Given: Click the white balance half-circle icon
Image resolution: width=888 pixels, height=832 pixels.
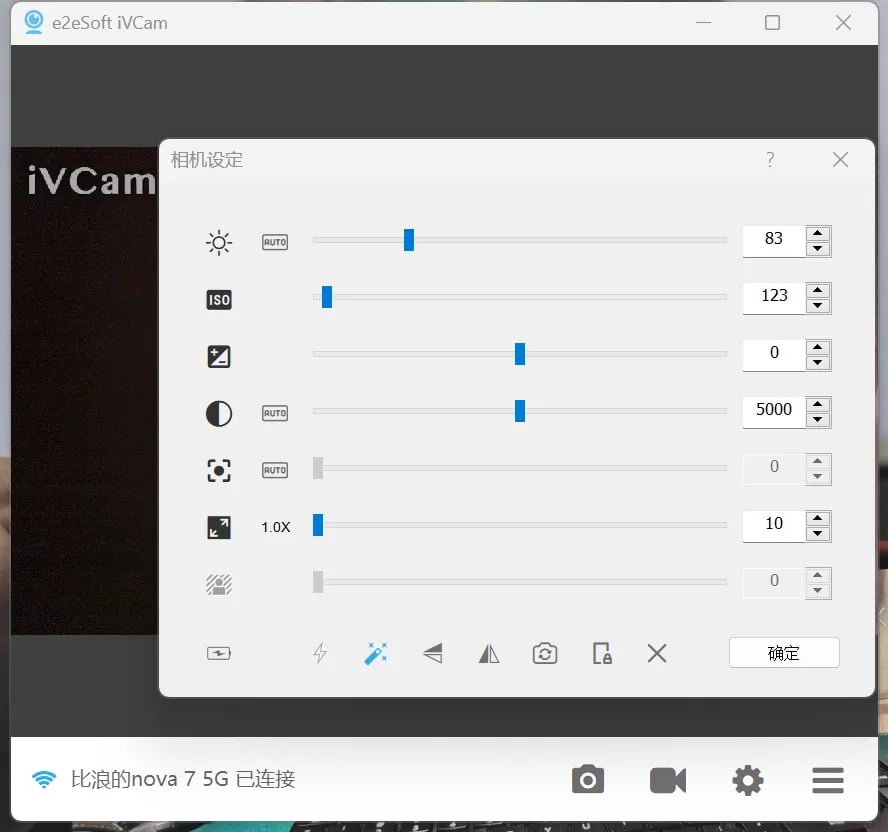Looking at the screenshot, I should click(x=219, y=413).
